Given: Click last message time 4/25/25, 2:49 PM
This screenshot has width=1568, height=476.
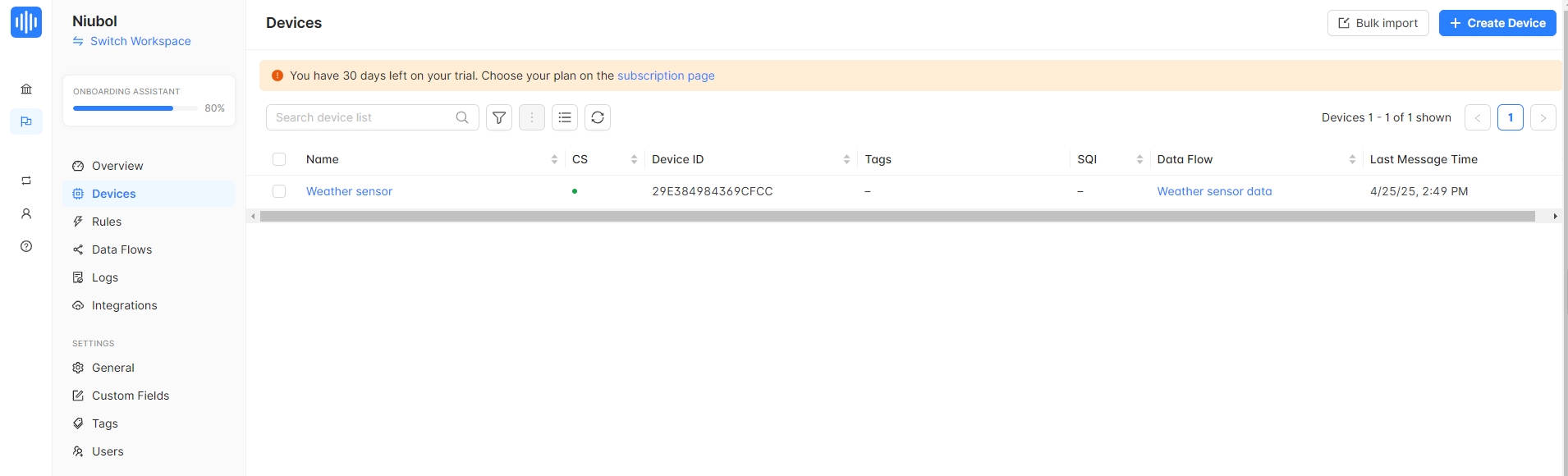Looking at the screenshot, I should point(1419,191).
